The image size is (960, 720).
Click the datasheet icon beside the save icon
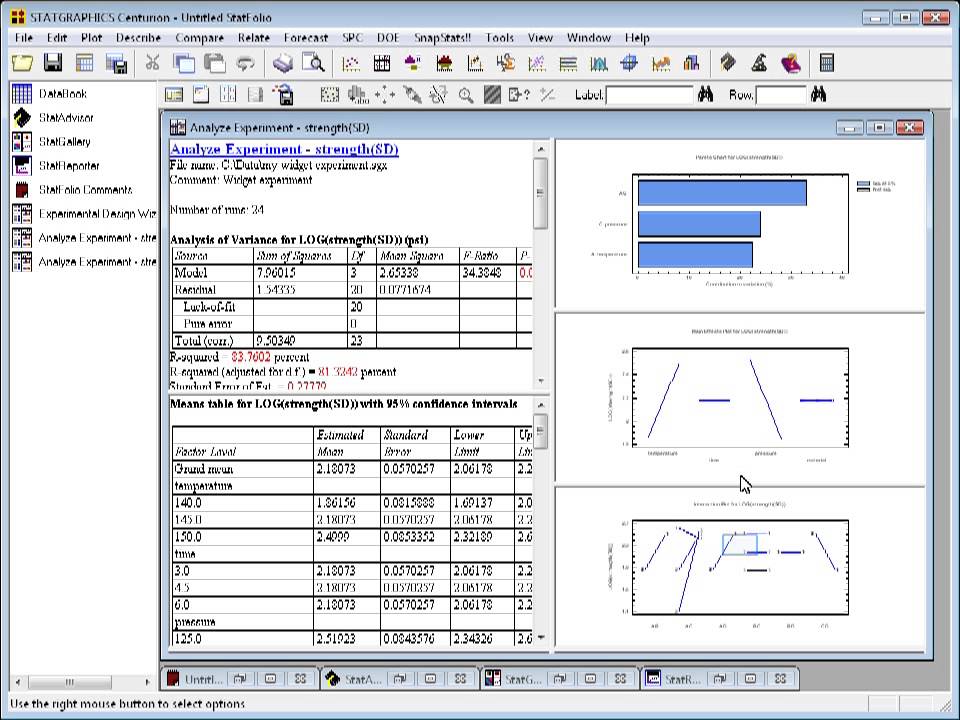(x=84, y=63)
